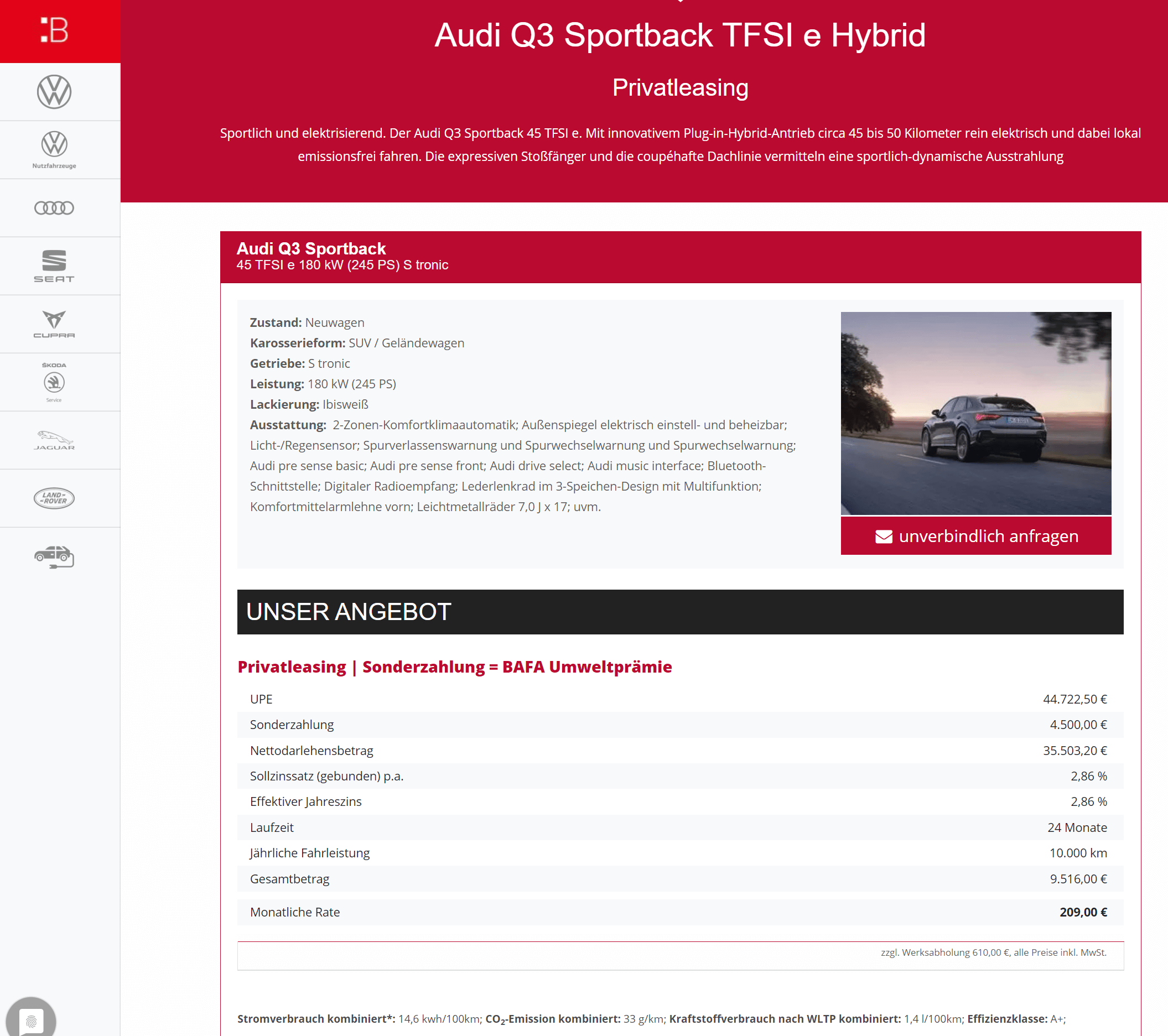Open the CUPRA brand icon

point(54,324)
